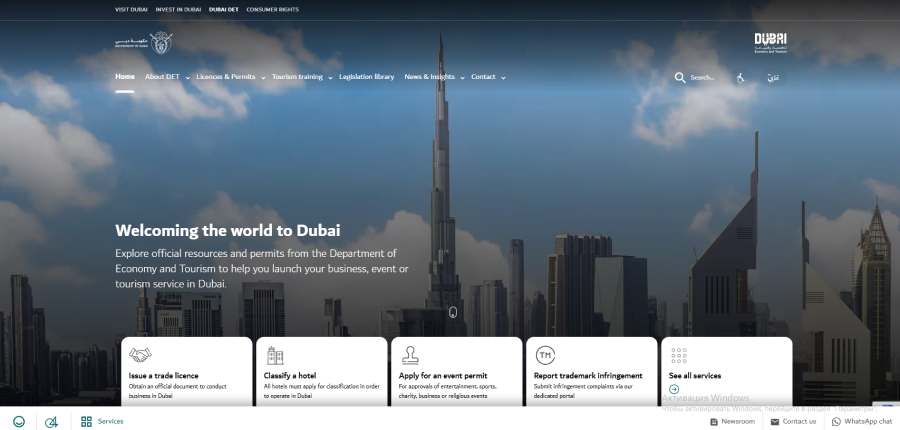Open accessibility options wheelchair icon
Viewport: 900px width, 430px height.
(x=740, y=78)
